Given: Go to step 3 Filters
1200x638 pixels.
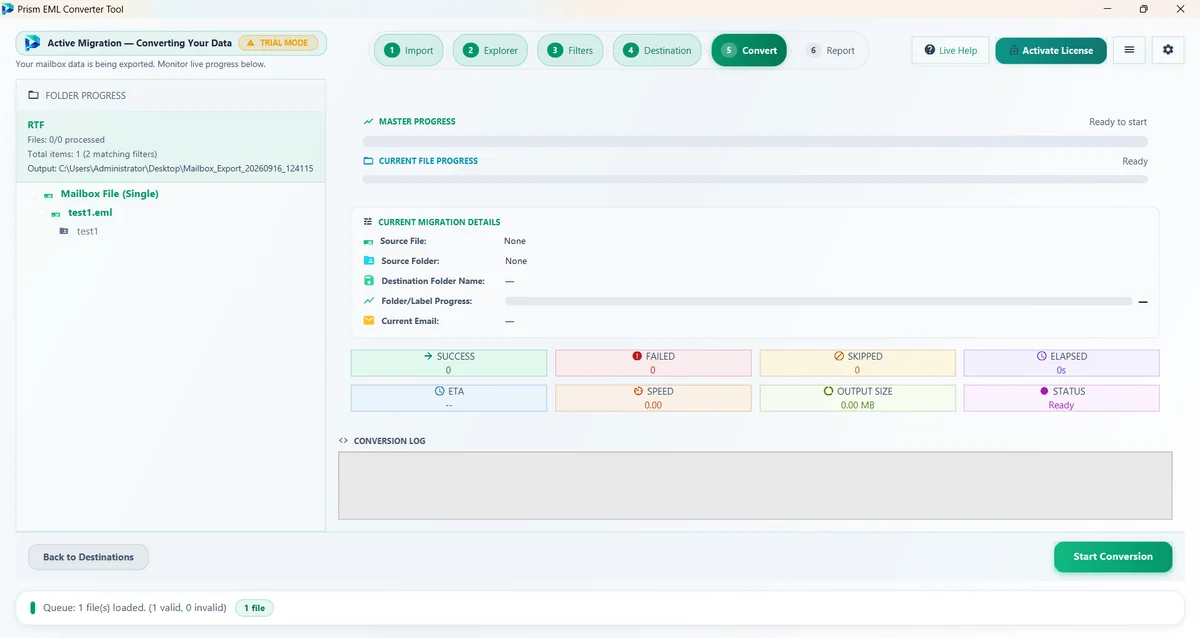Looking at the screenshot, I should (x=570, y=50).
